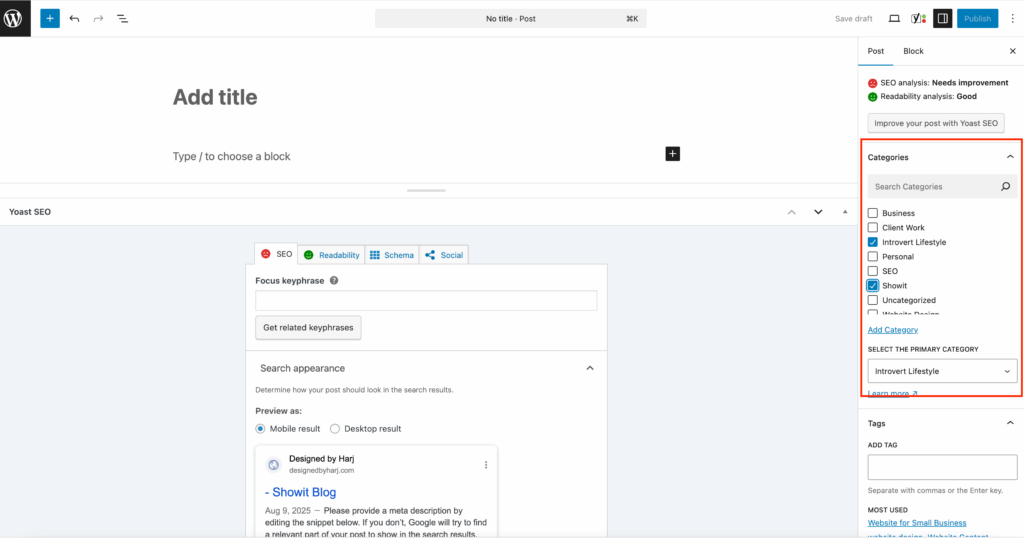Open the Yoast Schema tab
Viewport: 1024px width, 538px height.
(x=392, y=255)
